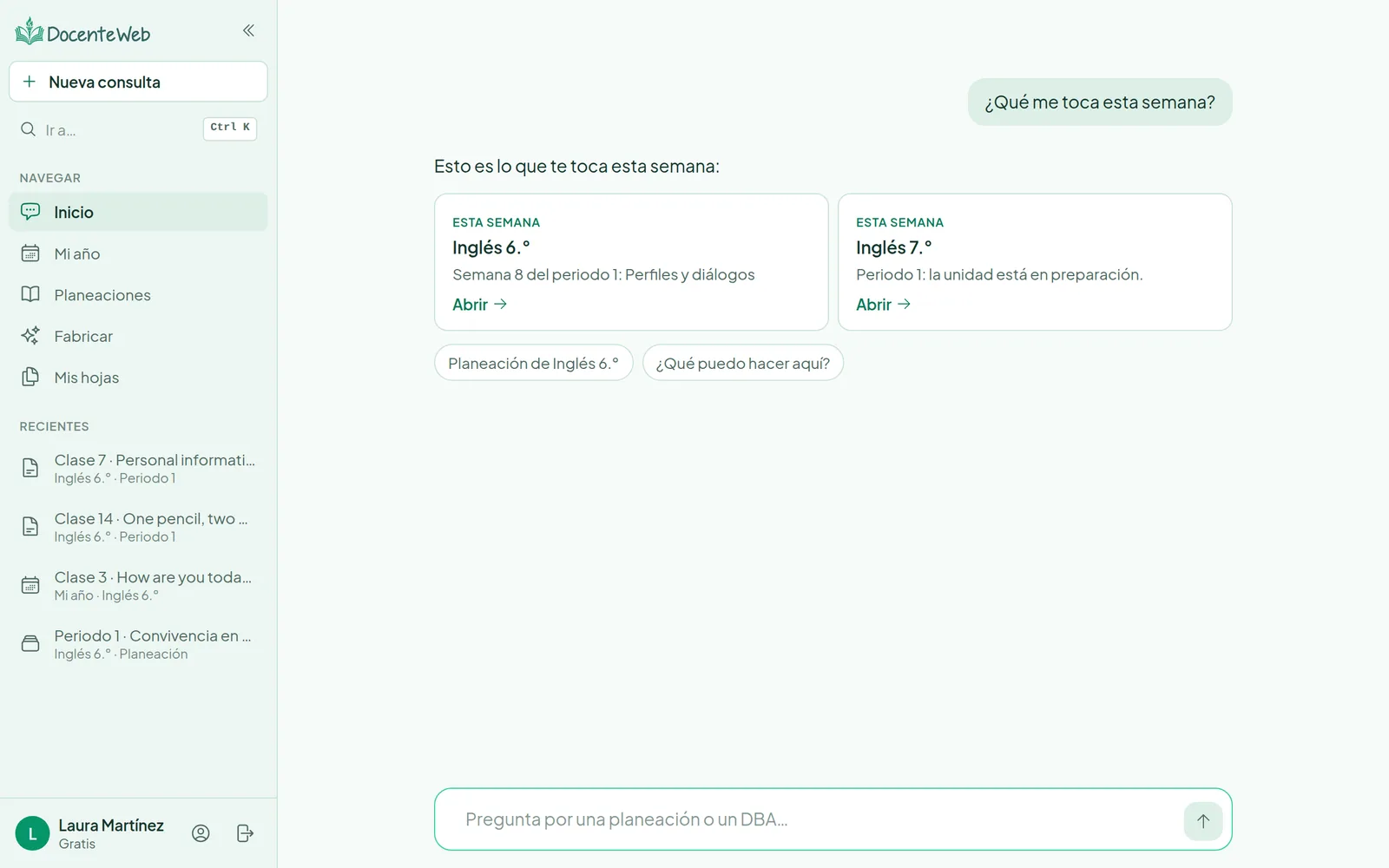This screenshot has height=868, width=1389.
Task: Click the plus icon in Nueva consulta
Action: 30,82
